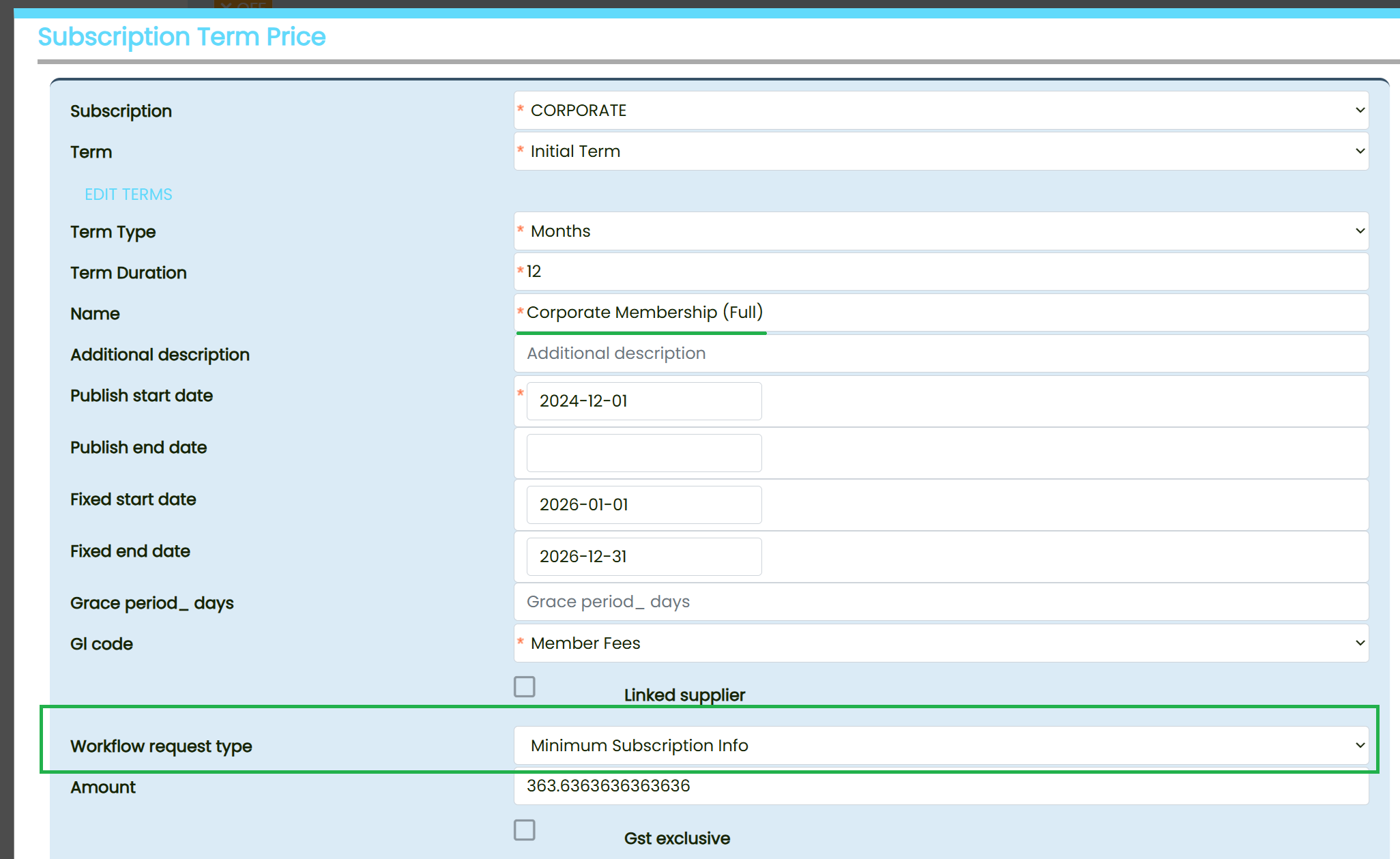Click the Amount field showing 363.63
Viewport: 1400px width, 859px height.
[x=940, y=787]
